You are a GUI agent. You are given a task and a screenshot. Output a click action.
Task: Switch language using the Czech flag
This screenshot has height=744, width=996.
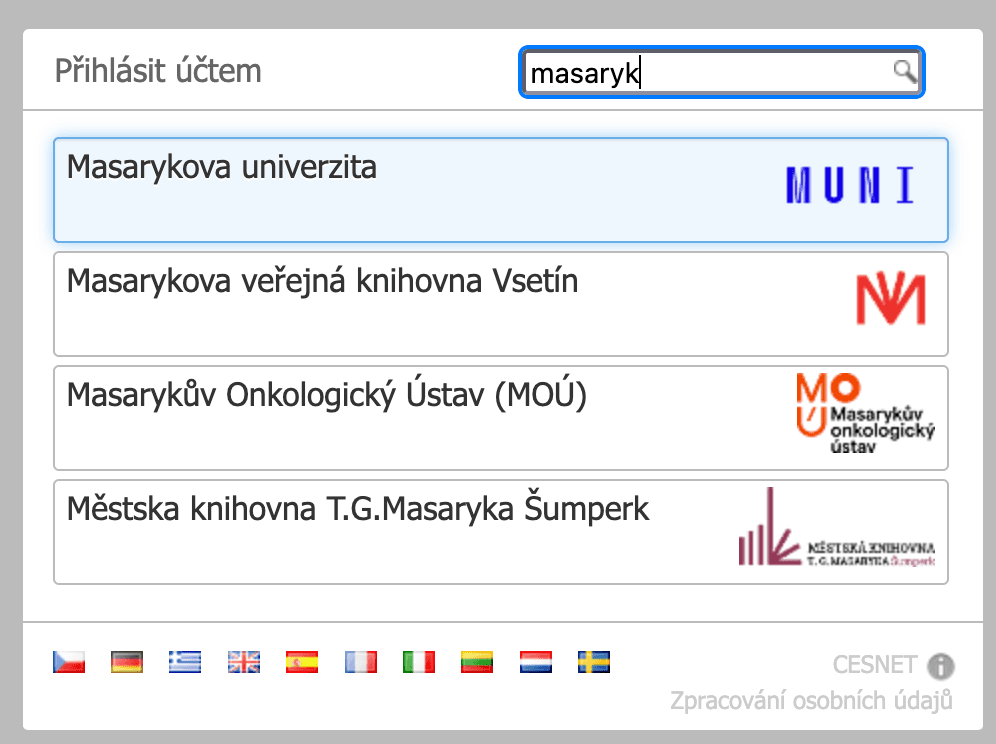(68, 661)
